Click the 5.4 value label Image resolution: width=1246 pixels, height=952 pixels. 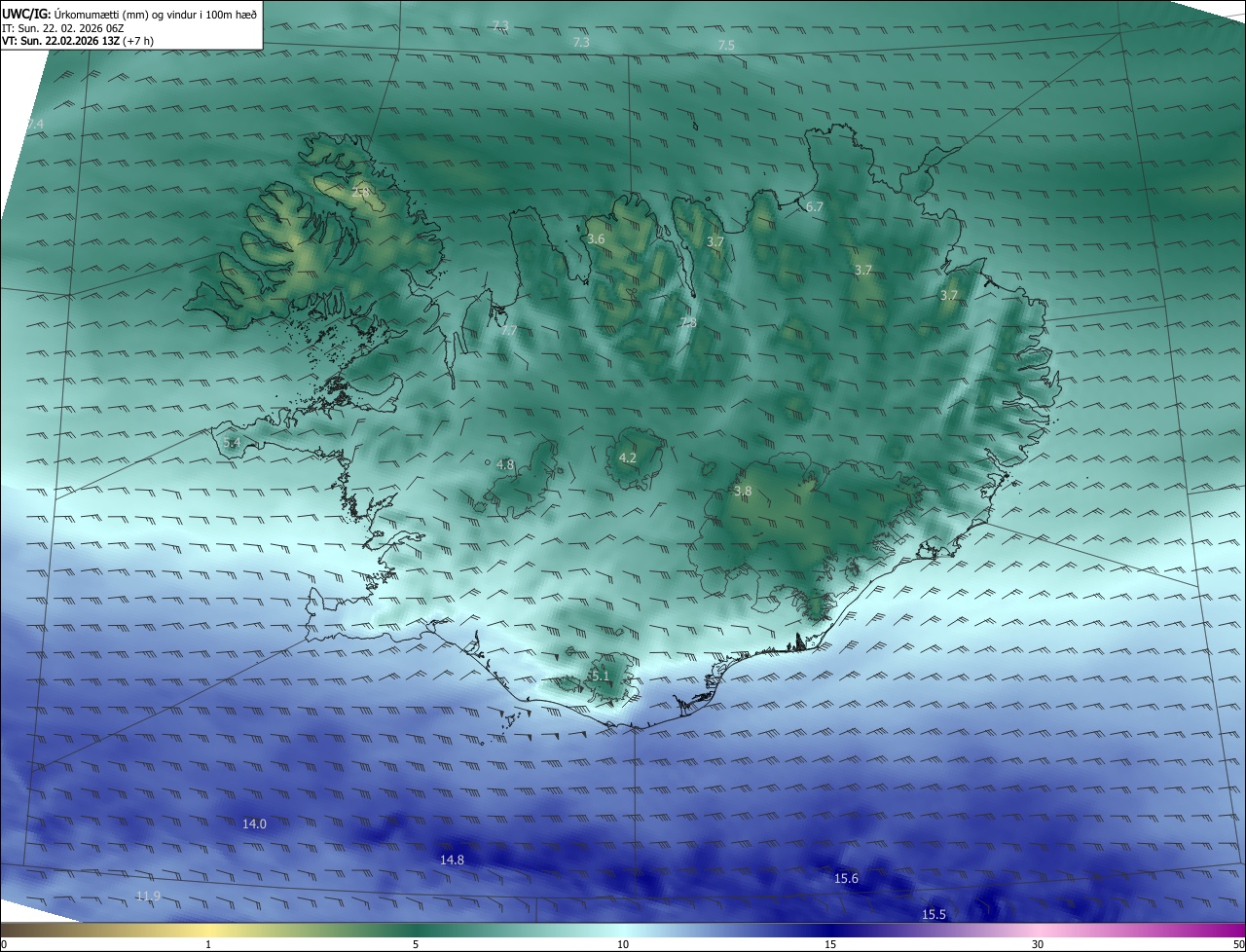pyautogui.click(x=232, y=443)
